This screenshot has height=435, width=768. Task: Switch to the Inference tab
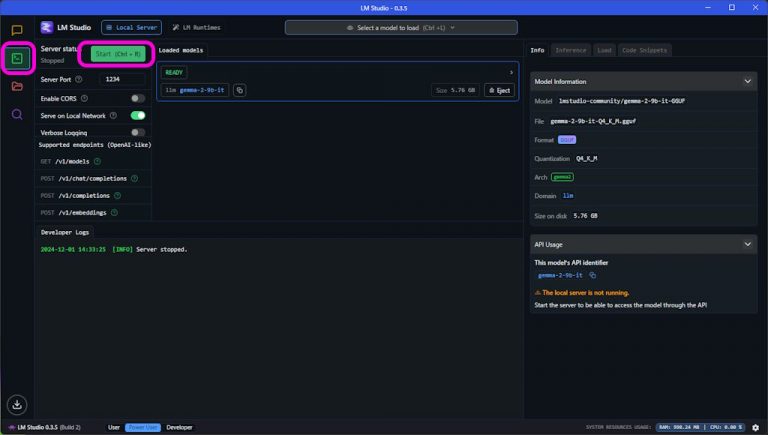pyautogui.click(x=571, y=50)
